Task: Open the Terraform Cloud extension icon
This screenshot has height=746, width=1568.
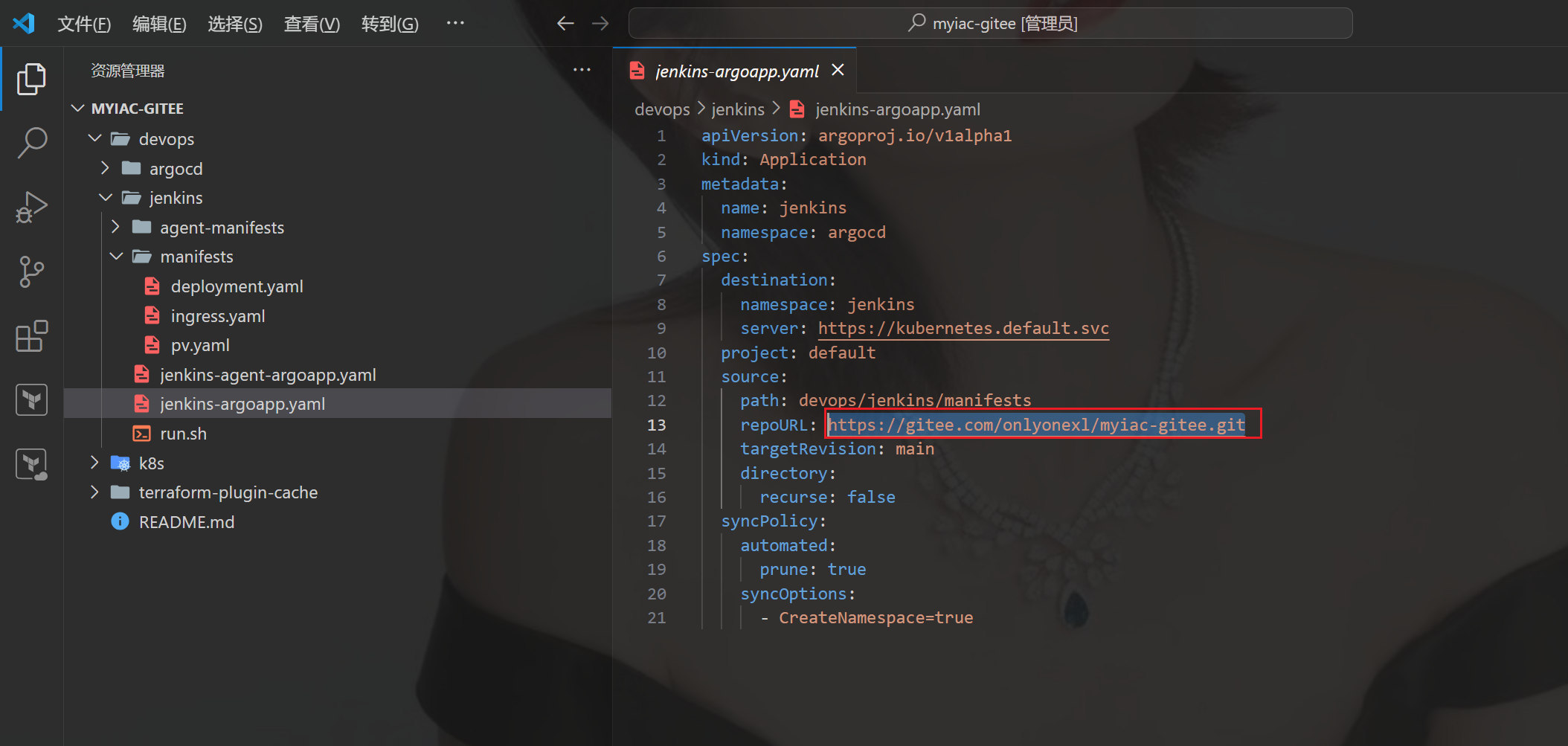Action: pyautogui.click(x=31, y=465)
